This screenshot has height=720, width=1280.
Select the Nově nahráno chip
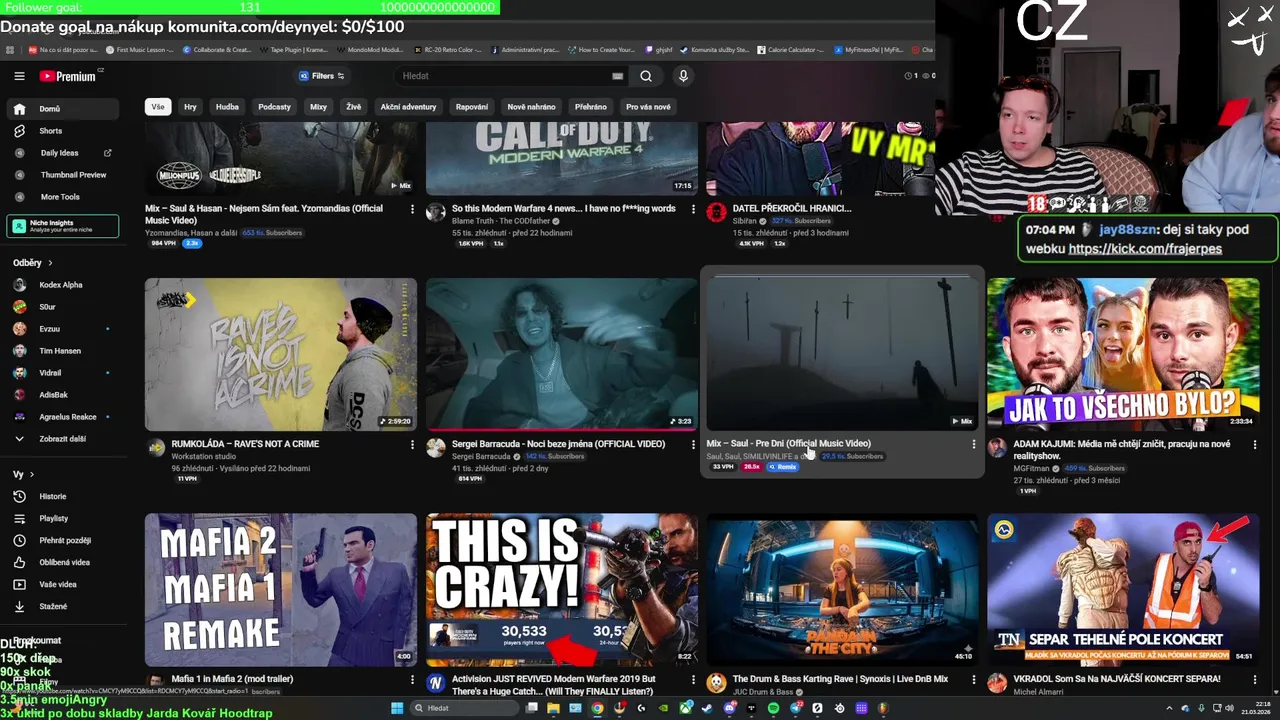tap(531, 107)
